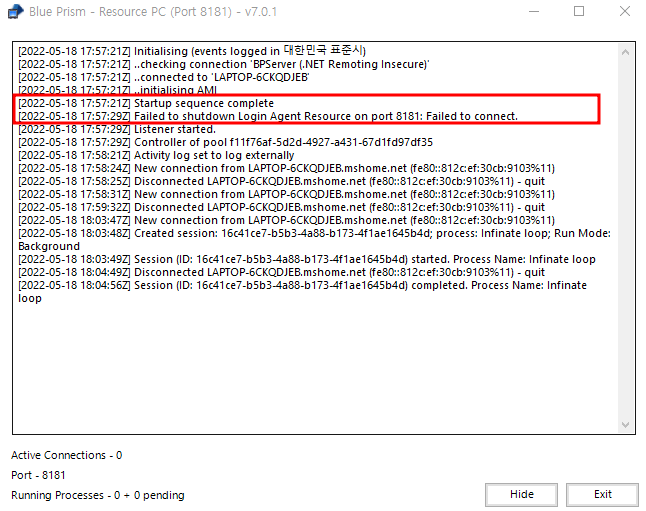Click the 18:04:56Z Session completed log line
This screenshot has height=511, width=646.
(302, 292)
